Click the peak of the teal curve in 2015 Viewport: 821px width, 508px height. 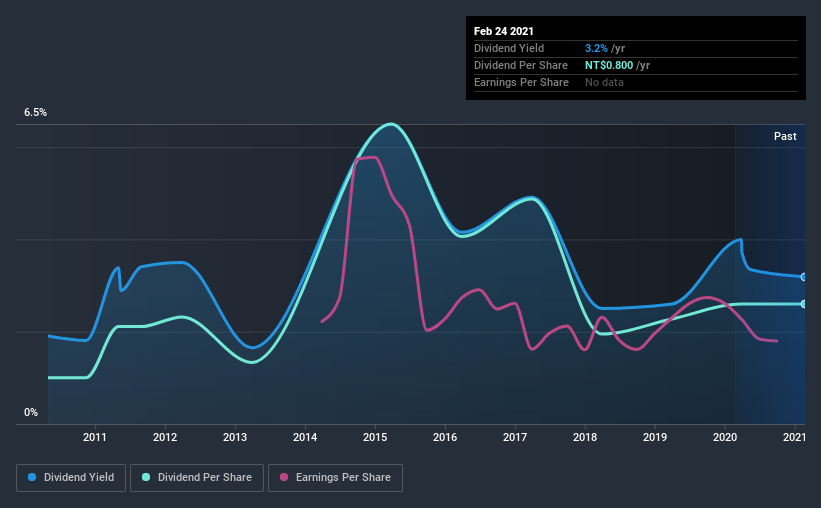[391, 124]
